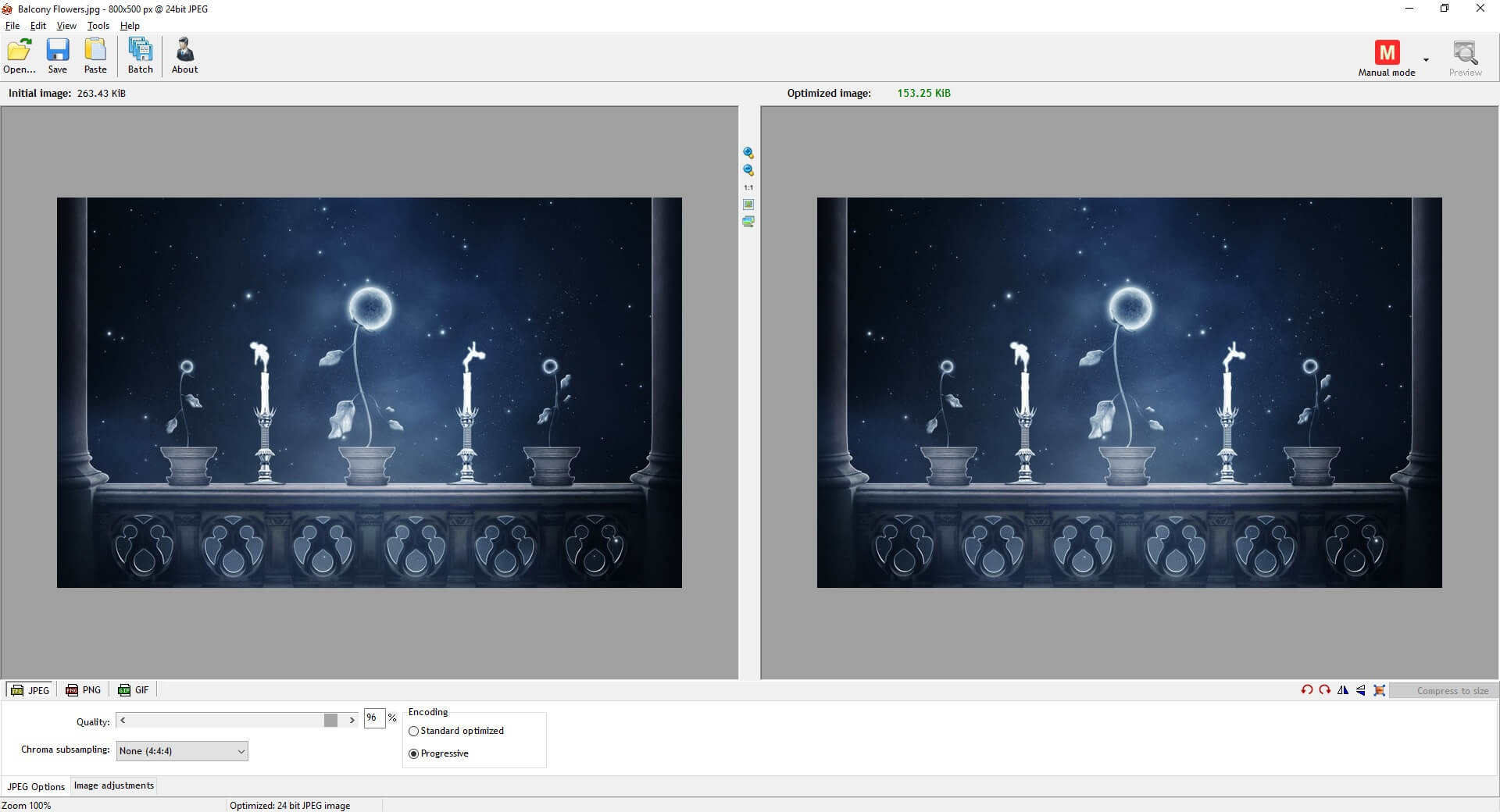The width and height of the screenshot is (1500, 812).
Task: Select Progressive encoding
Action: click(439, 753)
